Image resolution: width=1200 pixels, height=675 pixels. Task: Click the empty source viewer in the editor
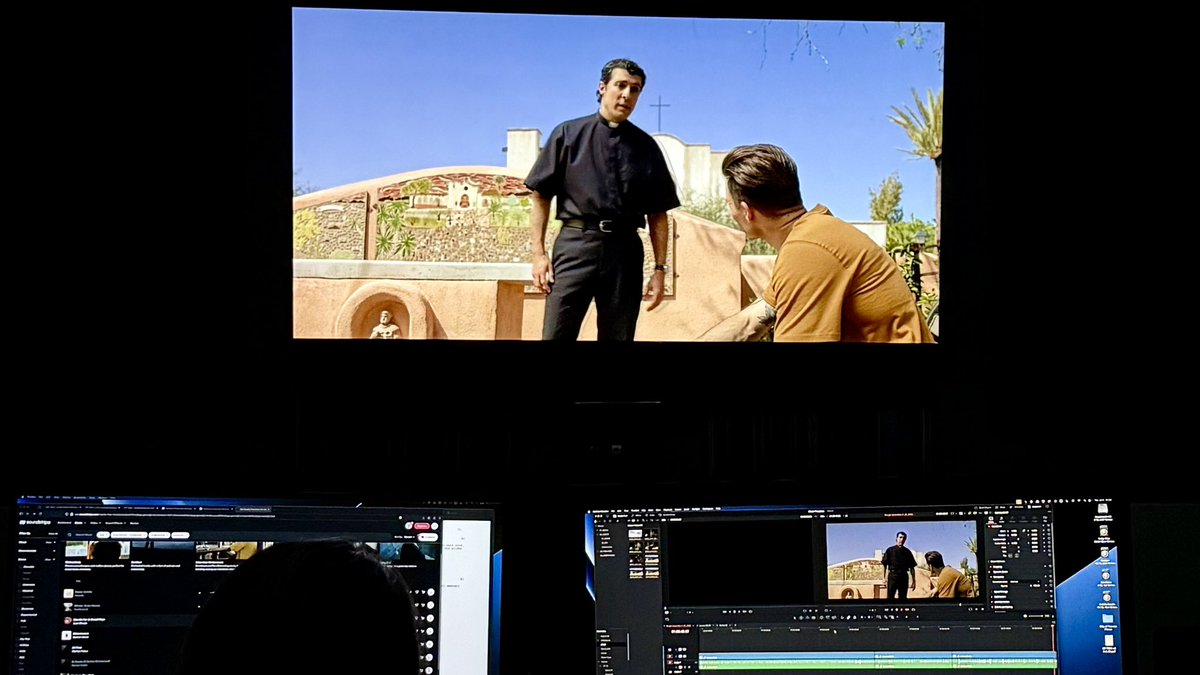(x=740, y=563)
